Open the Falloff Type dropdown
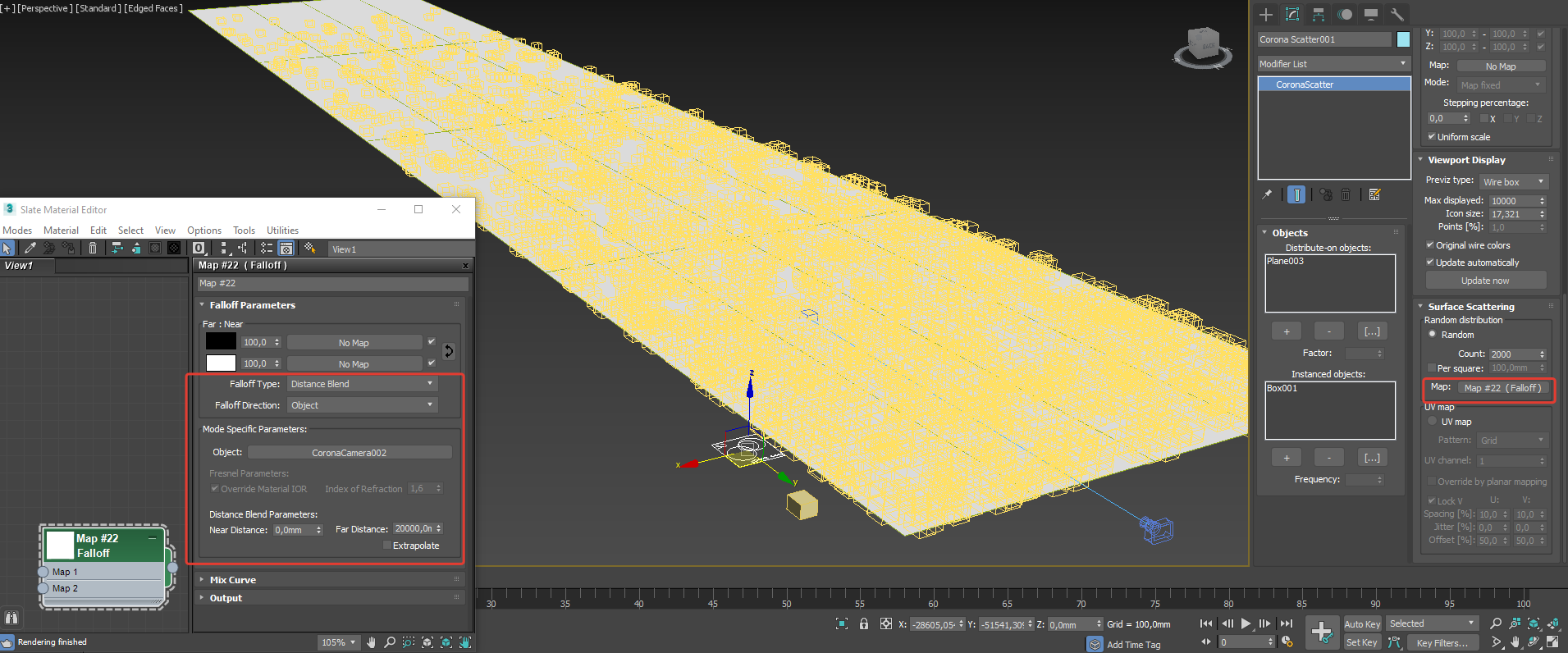The height and width of the screenshot is (653, 1568). pos(362,384)
